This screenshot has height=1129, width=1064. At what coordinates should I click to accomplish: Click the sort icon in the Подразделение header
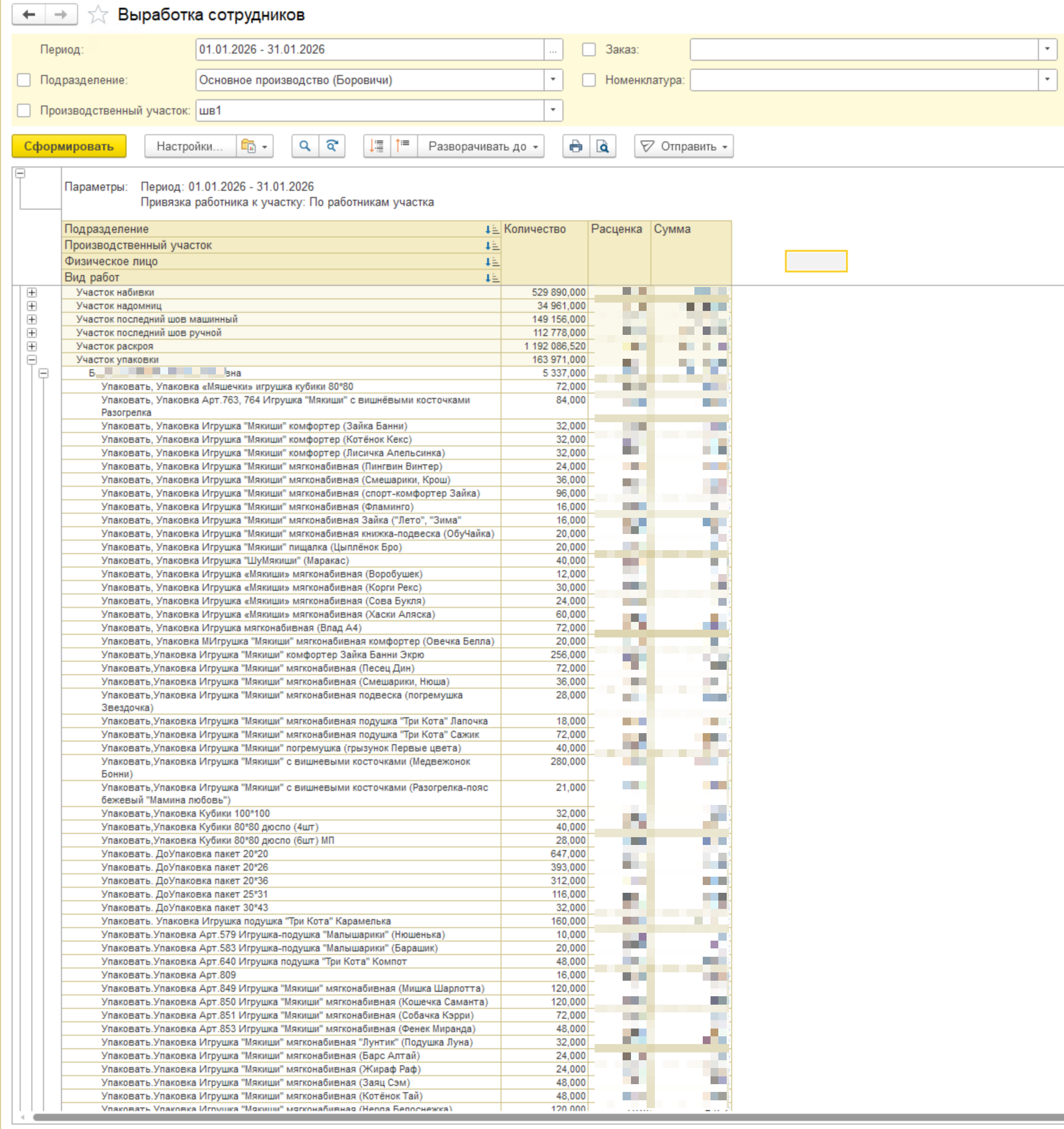492,230
